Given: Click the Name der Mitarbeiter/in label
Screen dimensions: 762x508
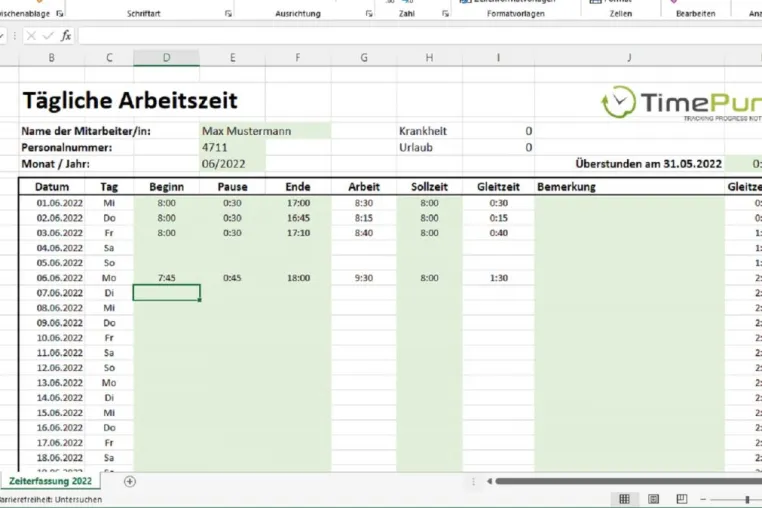Looking at the screenshot, I should (86, 131).
